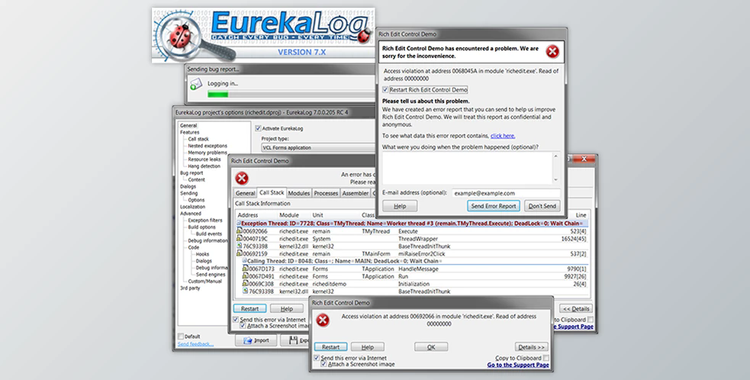The width and height of the screenshot is (750, 380).
Task: Click the small ladybug right of EurekaLog title
Action: 365,35
